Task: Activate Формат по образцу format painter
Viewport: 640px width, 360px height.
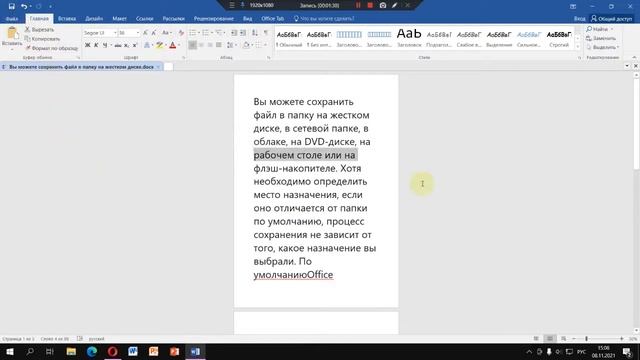Action: pyautogui.click(x=51, y=48)
